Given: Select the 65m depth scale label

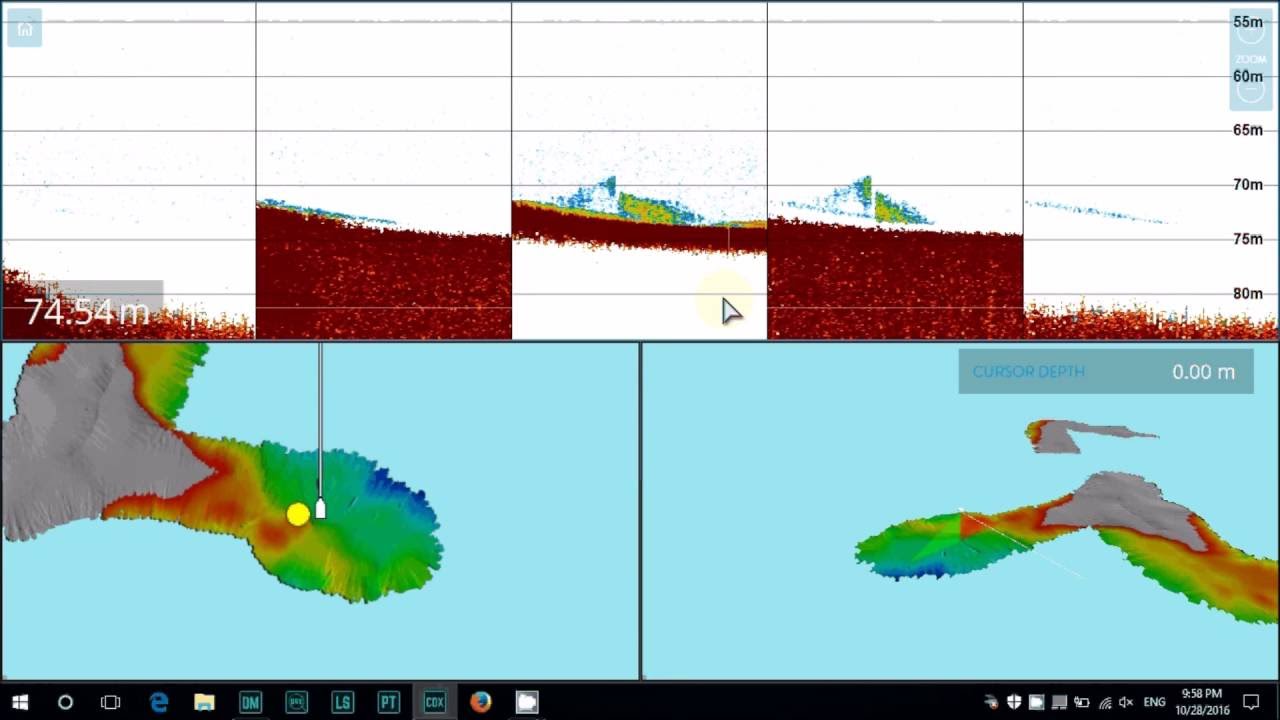Looking at the screenshot, I should point(1247,130).
